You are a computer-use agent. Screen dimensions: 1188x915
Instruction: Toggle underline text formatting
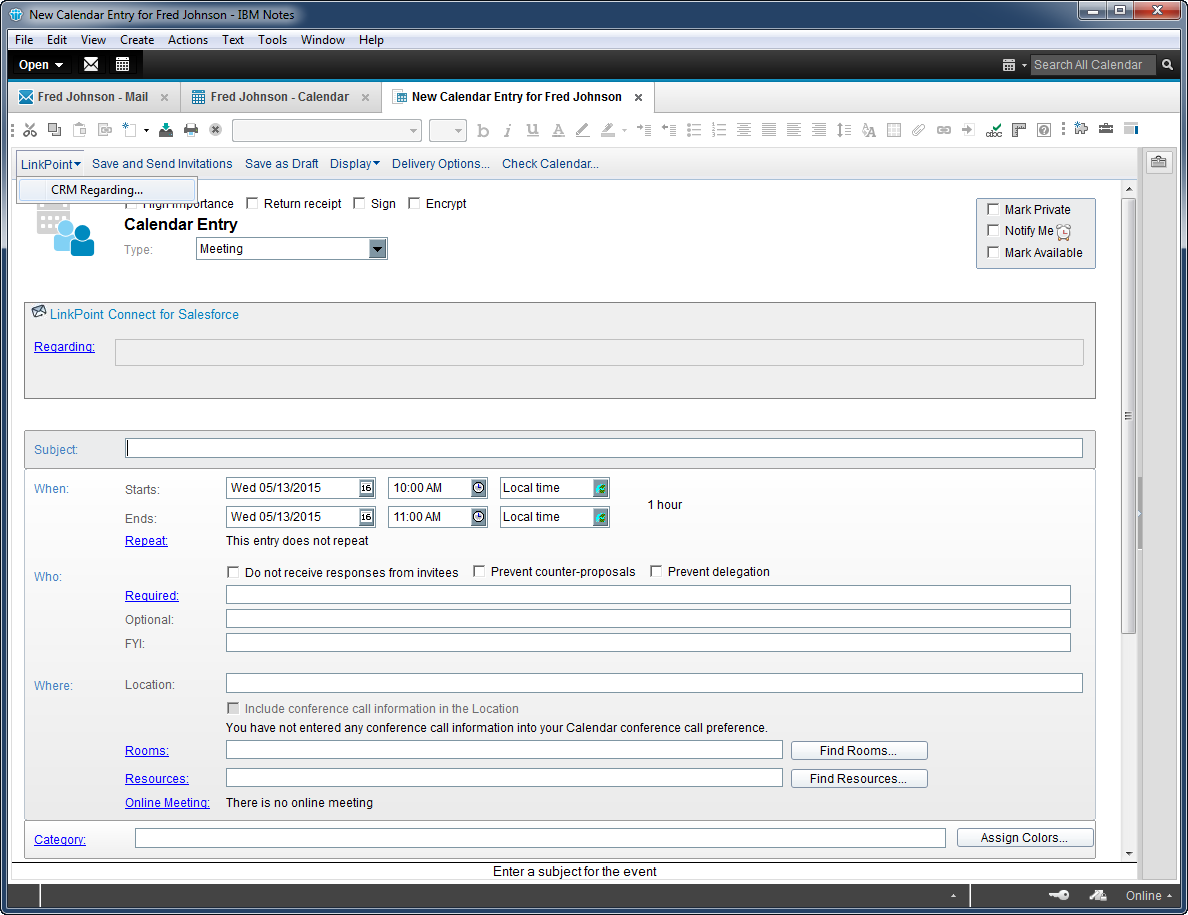533,130
